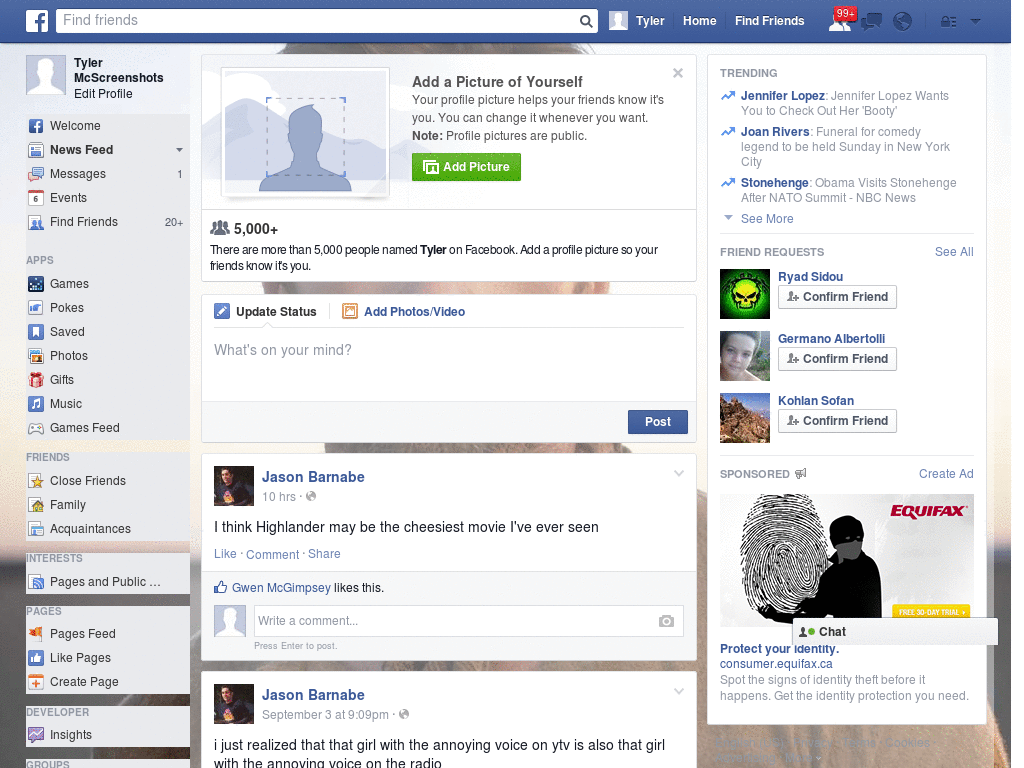Click camera icon in comment box
Screen dimensions: 1024x768
(666, 621)
